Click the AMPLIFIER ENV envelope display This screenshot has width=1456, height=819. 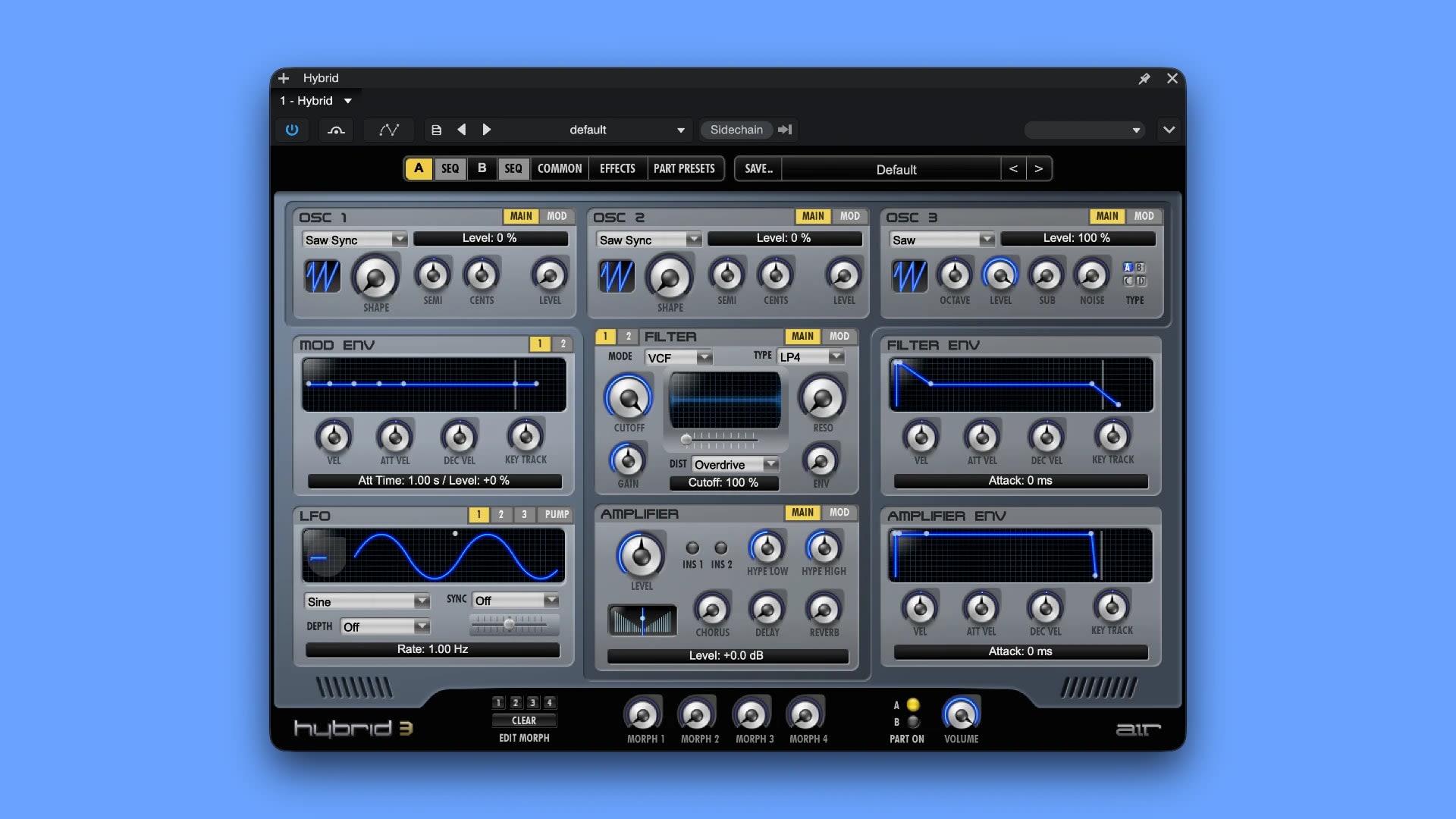1021,555
